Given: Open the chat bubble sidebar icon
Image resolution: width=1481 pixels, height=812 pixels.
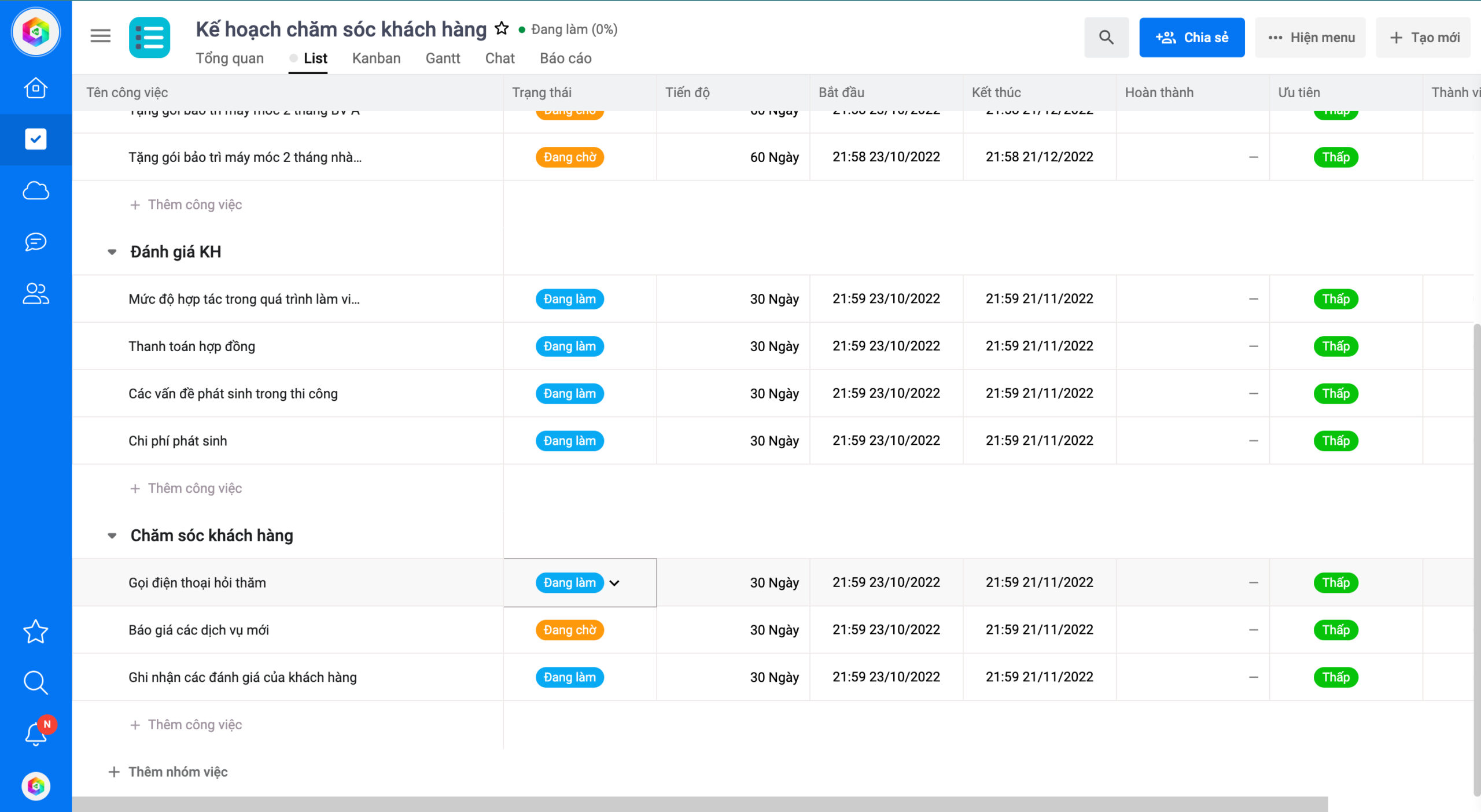Looking at the screenshot, I should [36, 241].
